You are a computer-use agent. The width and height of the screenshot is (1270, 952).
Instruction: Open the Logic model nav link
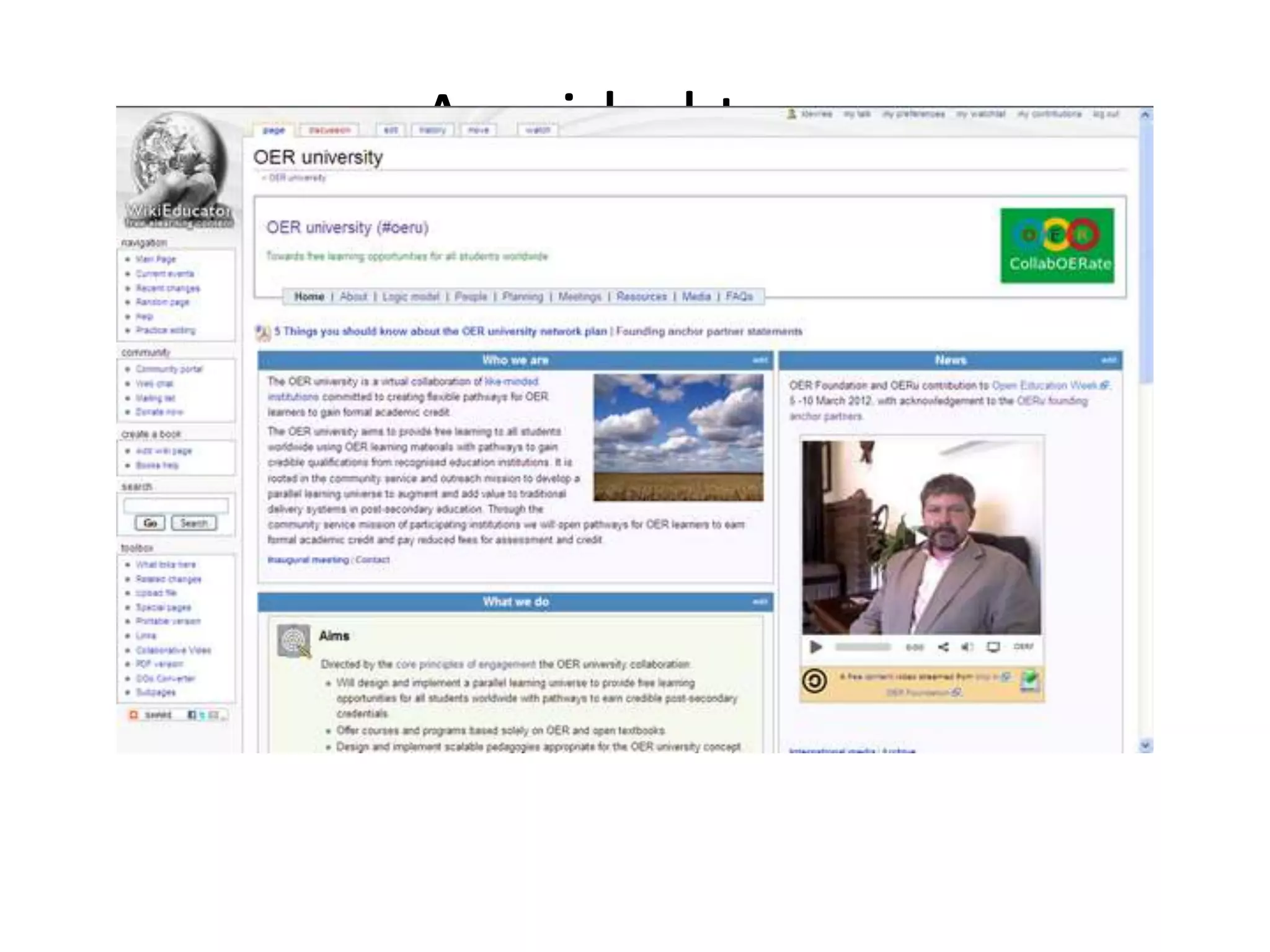(411, 297)
